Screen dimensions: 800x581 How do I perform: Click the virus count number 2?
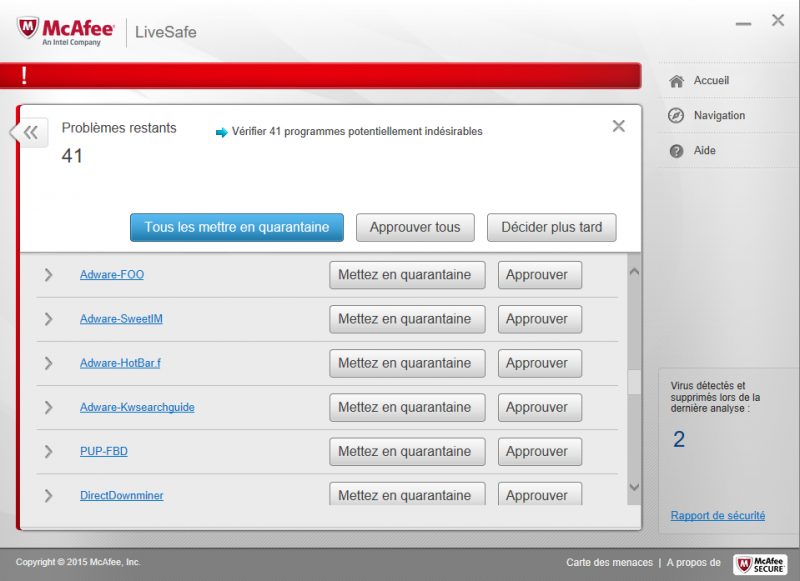pos(679,440)
